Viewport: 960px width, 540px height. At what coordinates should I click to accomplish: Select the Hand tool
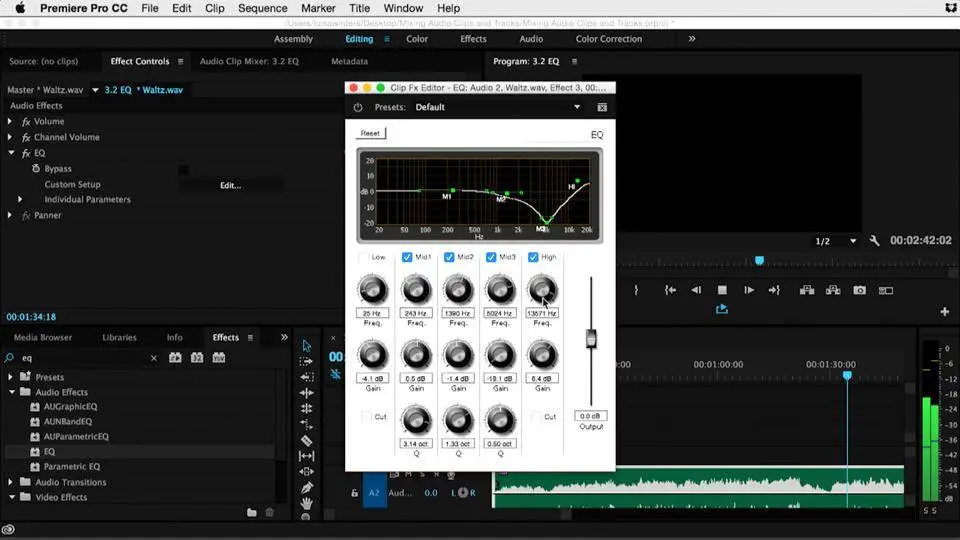click(x=307, y=503)
